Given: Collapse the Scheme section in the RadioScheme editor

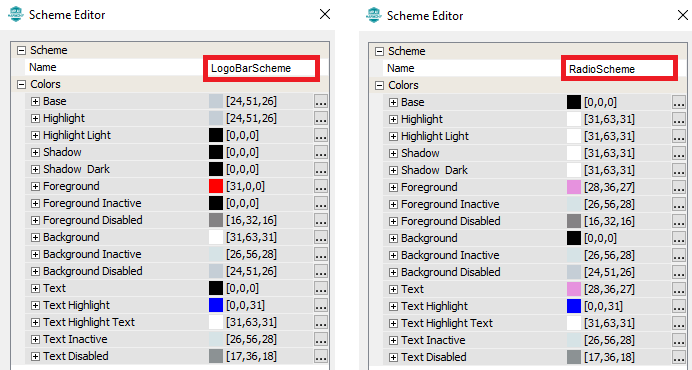Looking at the screenshot, I should point(379,51).
